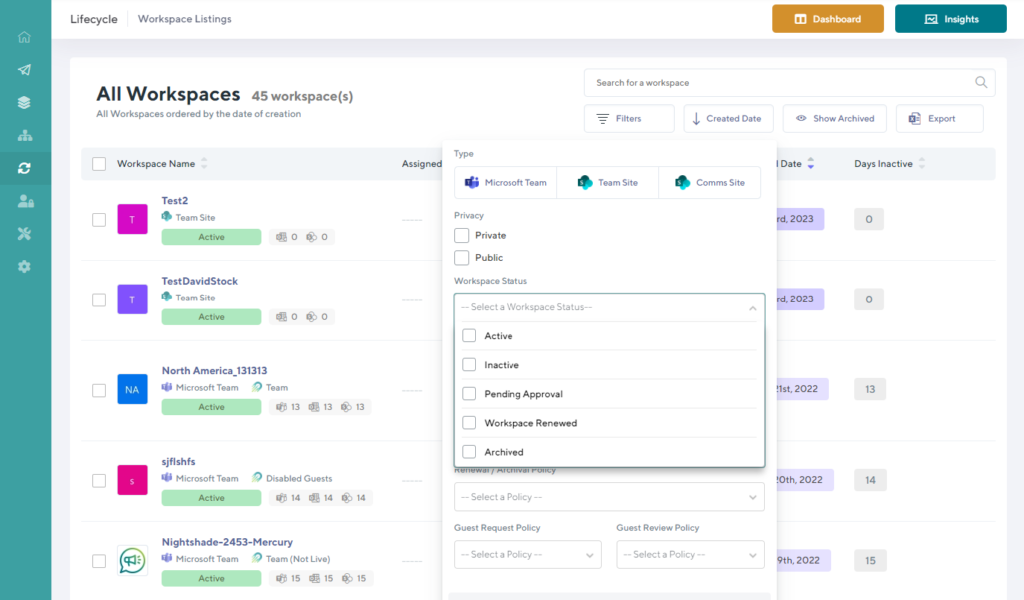Check the Pending Approval status option
This screenshot has height=600, width=1024.
(x=469, y=393)
